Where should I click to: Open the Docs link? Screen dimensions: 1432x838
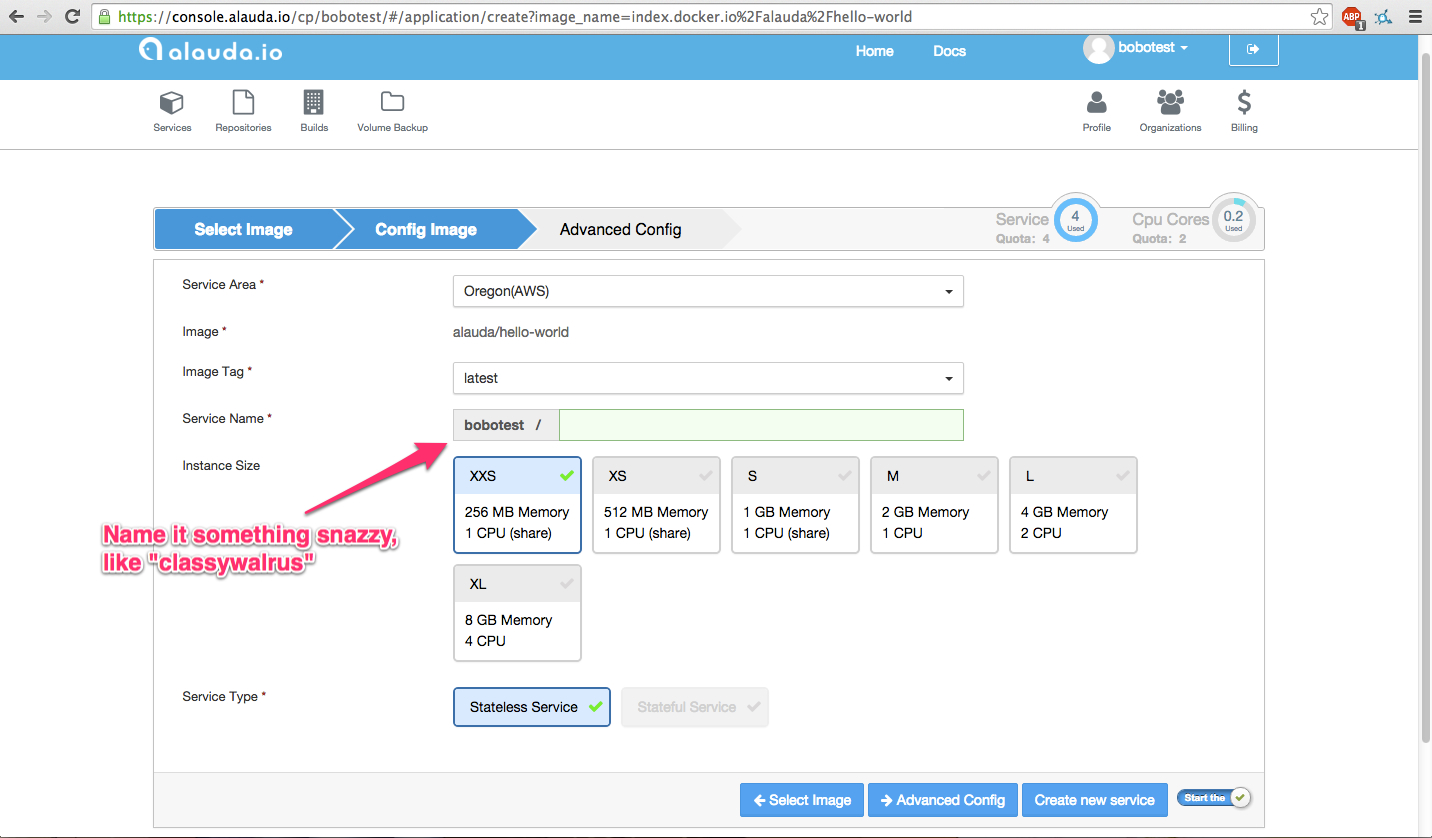pos(950,51)
